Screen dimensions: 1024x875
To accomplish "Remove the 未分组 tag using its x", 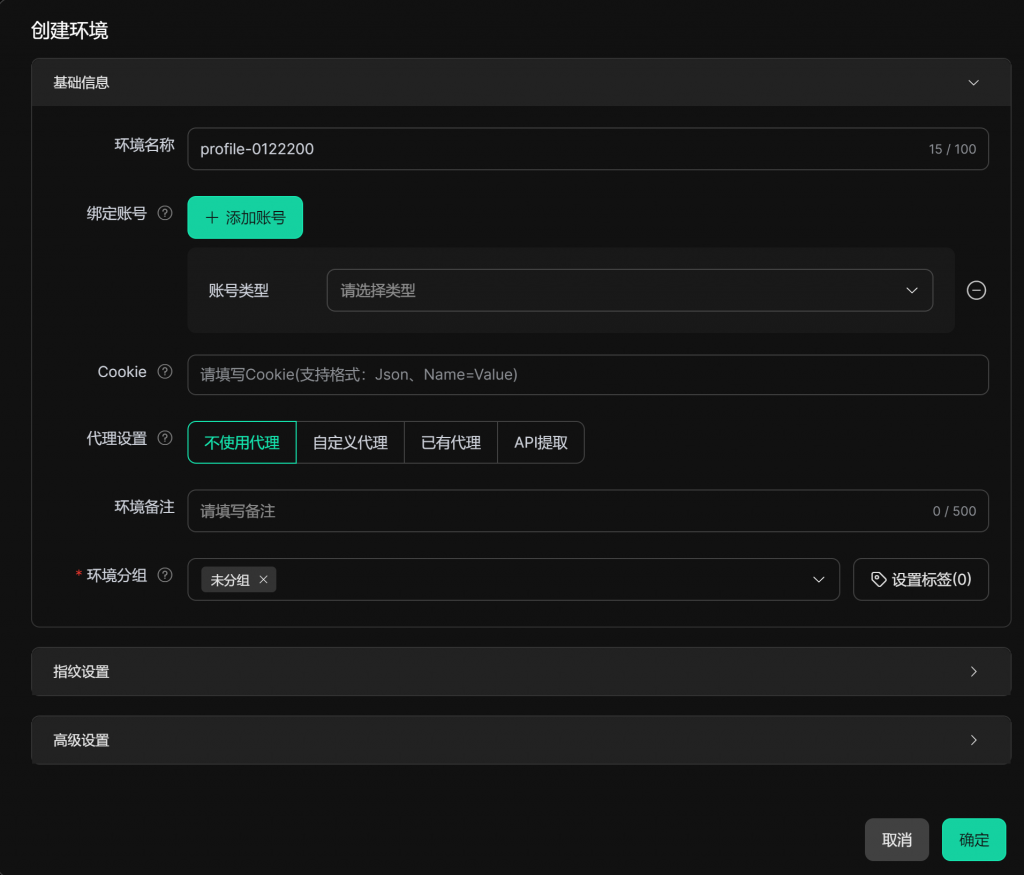I will (263, 580).
